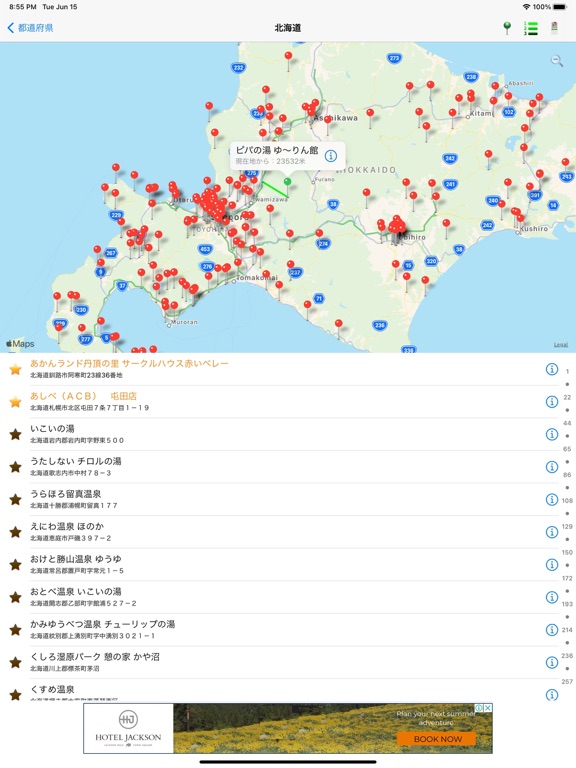Select the green pin on the map
The image size is (576, 768).
click(288, 182)
